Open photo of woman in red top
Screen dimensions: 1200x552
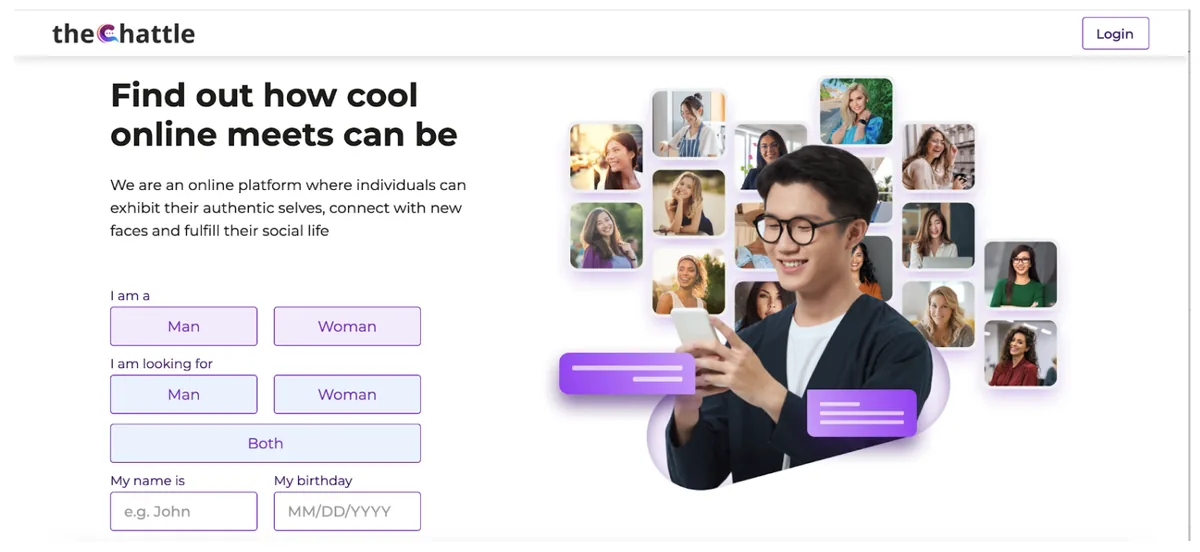pyautogui.click(x=1020, y=353)
